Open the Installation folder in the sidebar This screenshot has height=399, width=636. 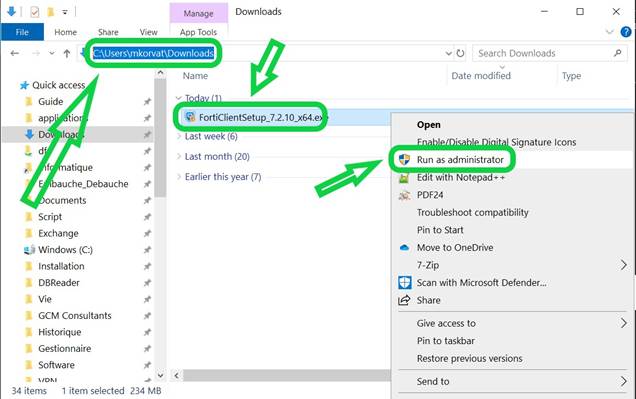coord(61,266)
